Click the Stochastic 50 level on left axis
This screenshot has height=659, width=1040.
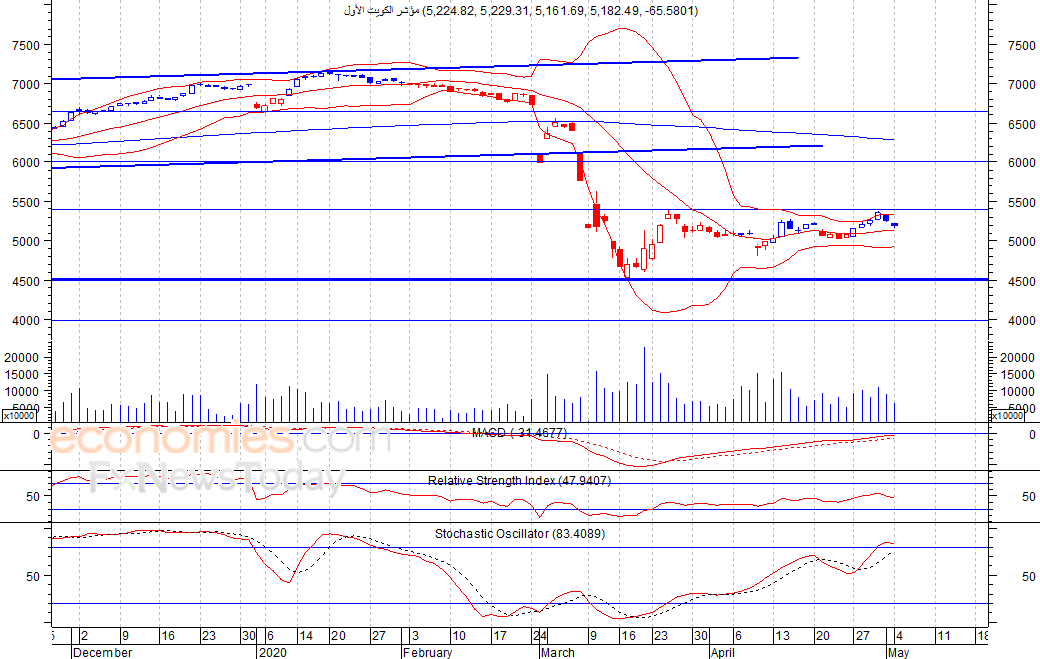pyautogui.click(x=33, y=577)
